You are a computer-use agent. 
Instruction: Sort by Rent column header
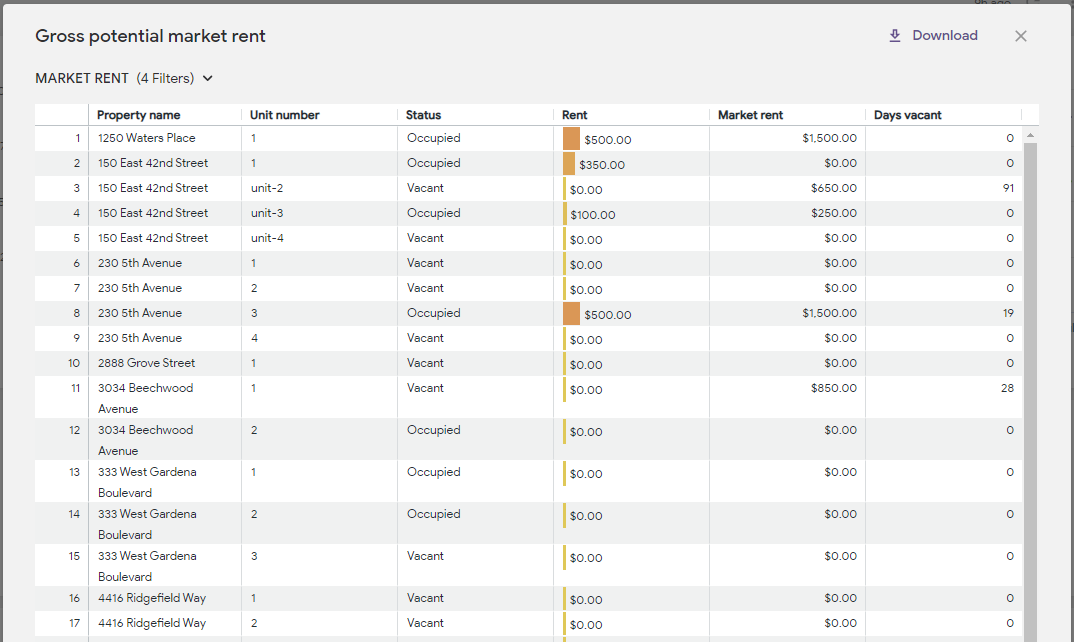(575, 115)
